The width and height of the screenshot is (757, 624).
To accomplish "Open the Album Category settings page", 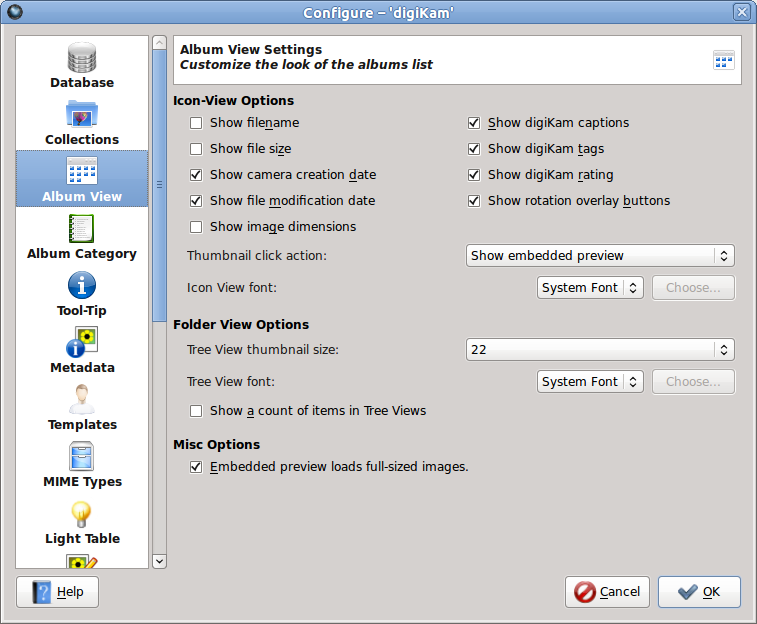I will coord(82,236).
